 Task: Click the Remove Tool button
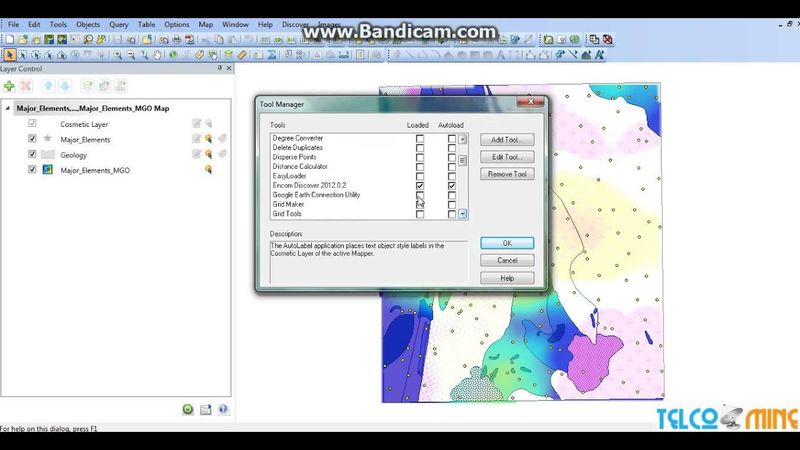pyautogui.click(x=507, y=174)
